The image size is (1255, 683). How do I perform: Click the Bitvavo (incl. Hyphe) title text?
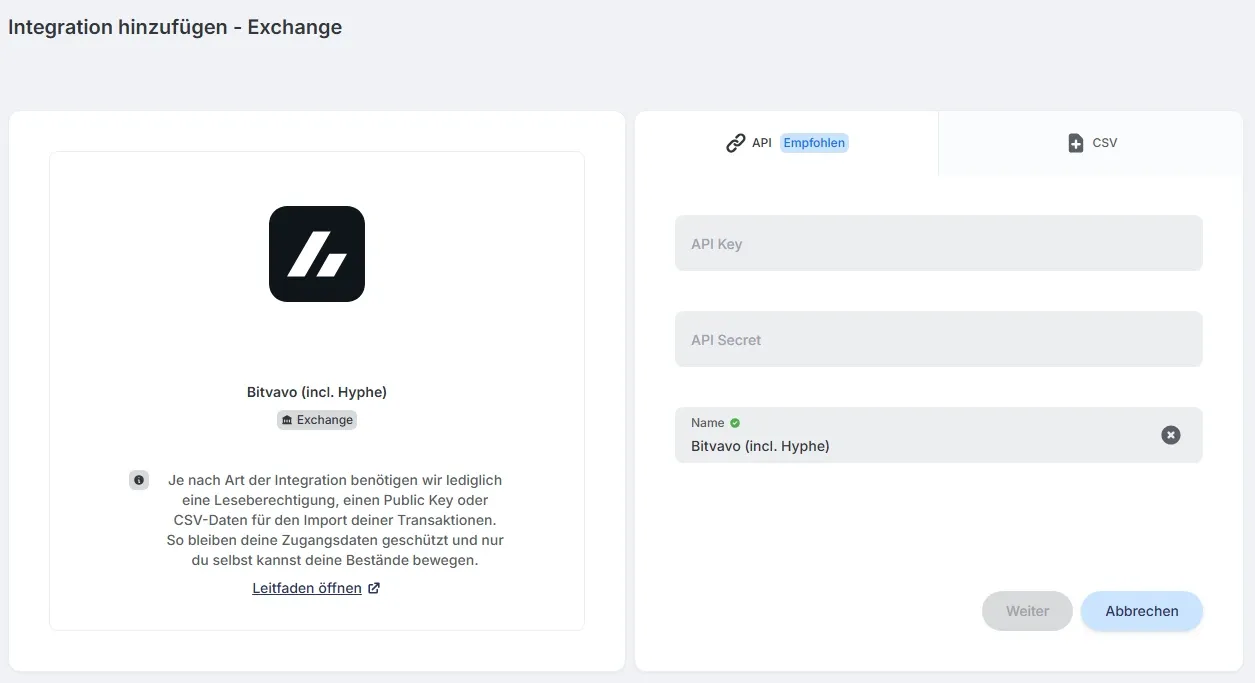point(317,392)
